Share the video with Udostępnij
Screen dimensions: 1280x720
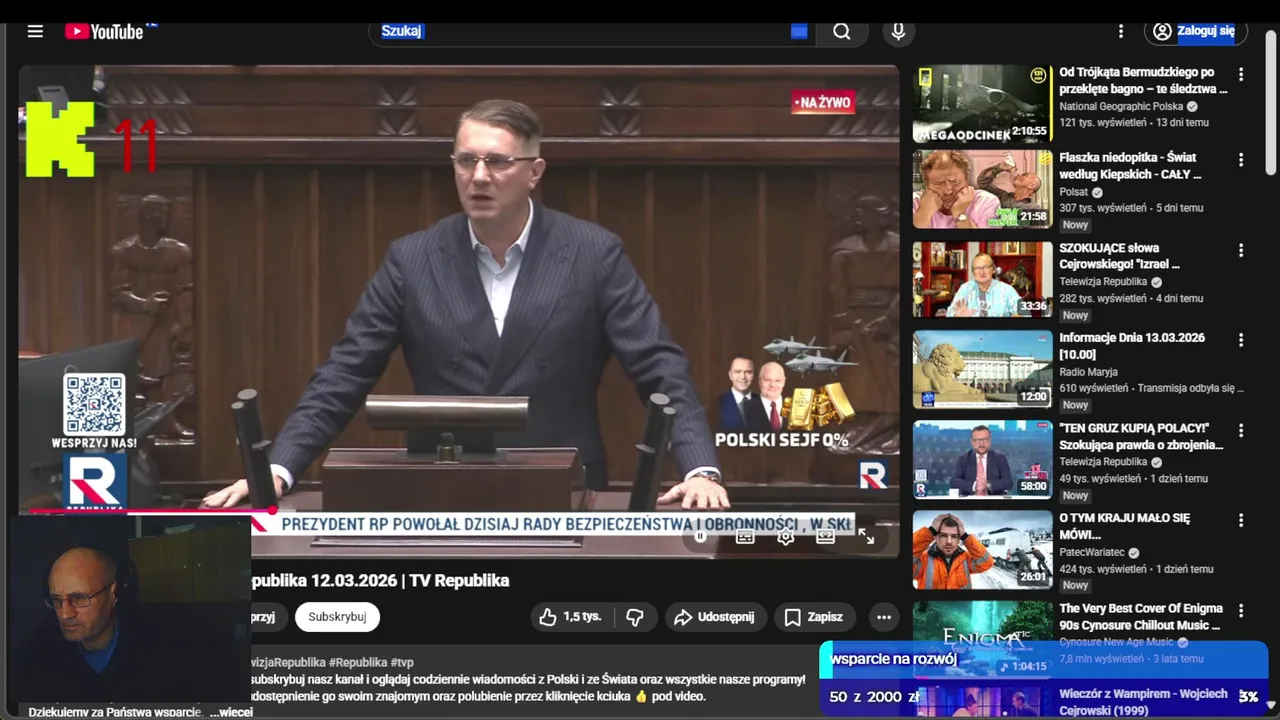pyautogui.click(x=714, y=617)
